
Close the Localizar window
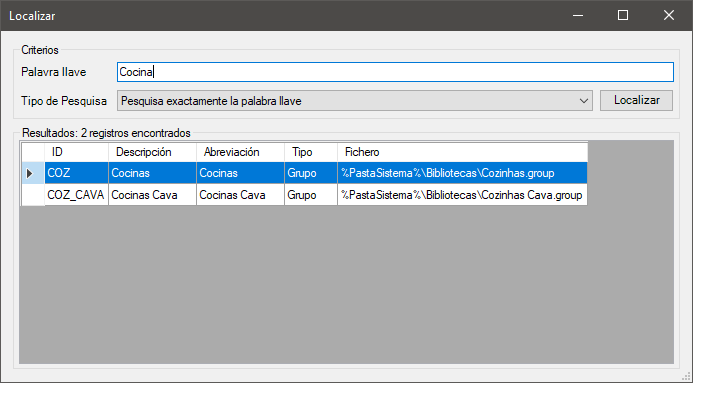click(669, 15)
